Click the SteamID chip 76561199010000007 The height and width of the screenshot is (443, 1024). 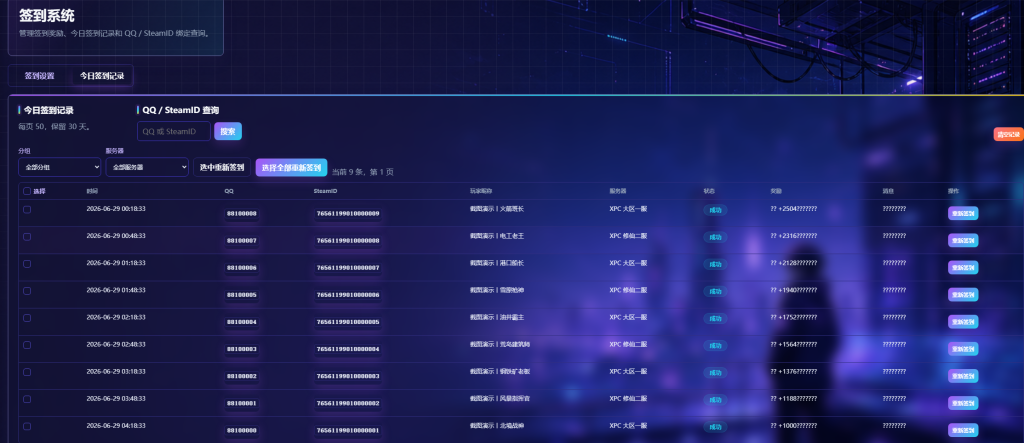tap(348, 268)
